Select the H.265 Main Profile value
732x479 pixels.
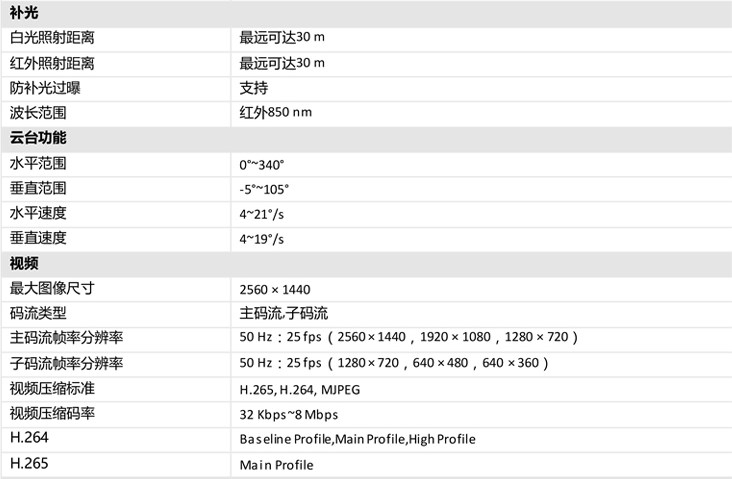[276, 465]
